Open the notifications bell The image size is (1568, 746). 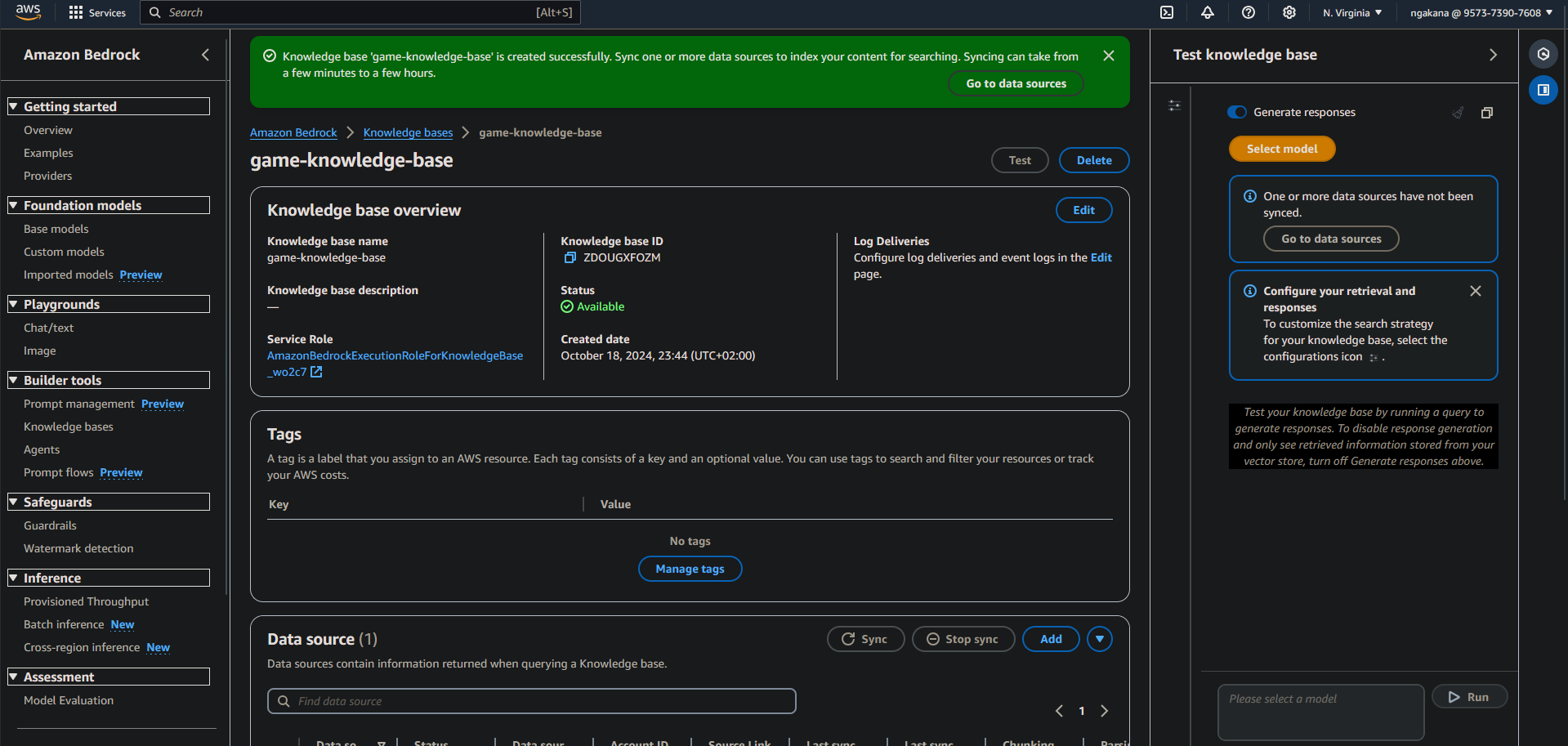1208,12
